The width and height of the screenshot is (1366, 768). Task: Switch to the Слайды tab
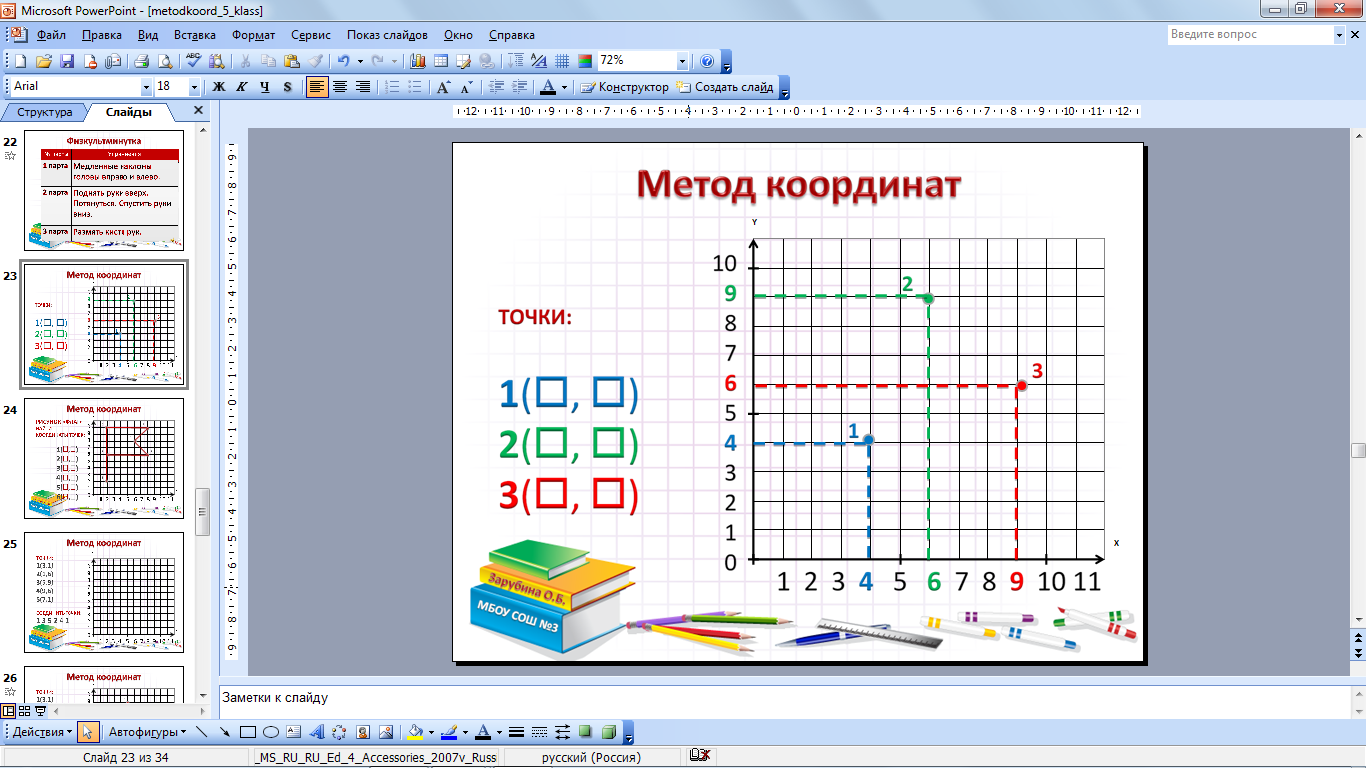pyautogui.click(x=128, y=112)
